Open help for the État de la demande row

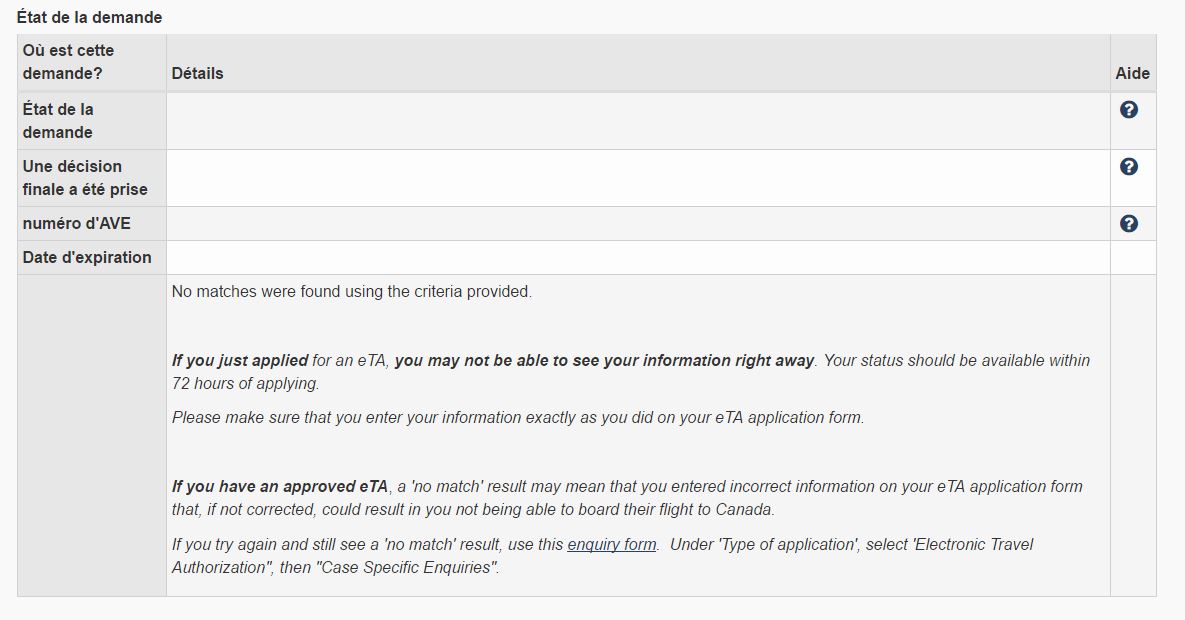[1128, 110]
